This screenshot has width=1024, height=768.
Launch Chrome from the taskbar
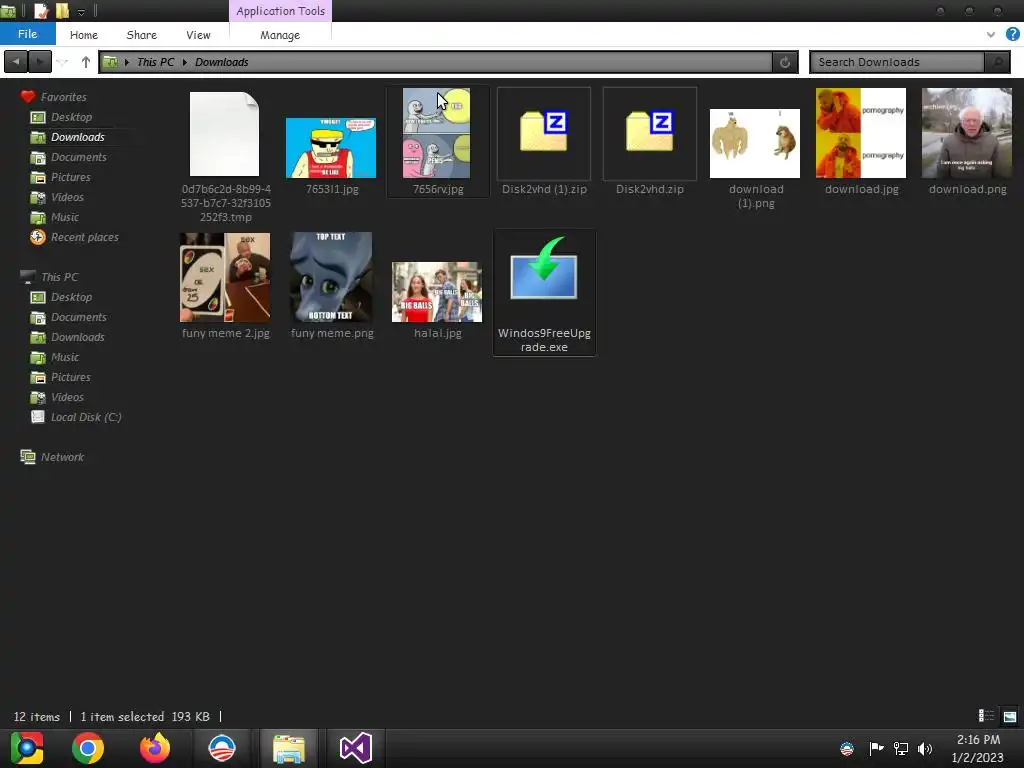(x=88, y=748)
